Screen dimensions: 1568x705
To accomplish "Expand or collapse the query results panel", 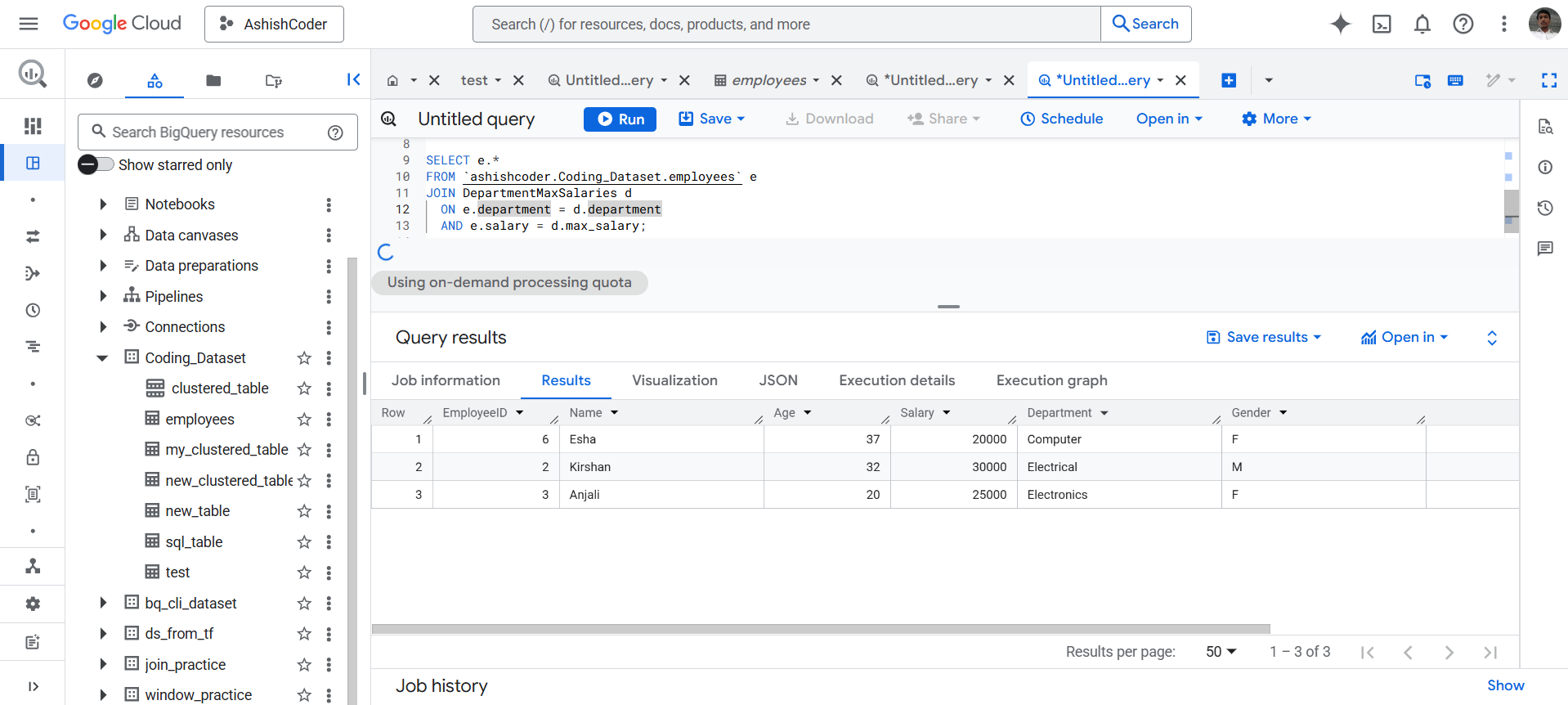I will [x=1492, y=338].
